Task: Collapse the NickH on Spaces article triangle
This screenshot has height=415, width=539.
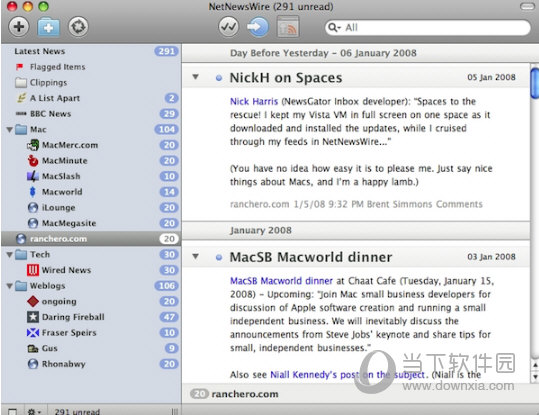Action: click(196, 77)
